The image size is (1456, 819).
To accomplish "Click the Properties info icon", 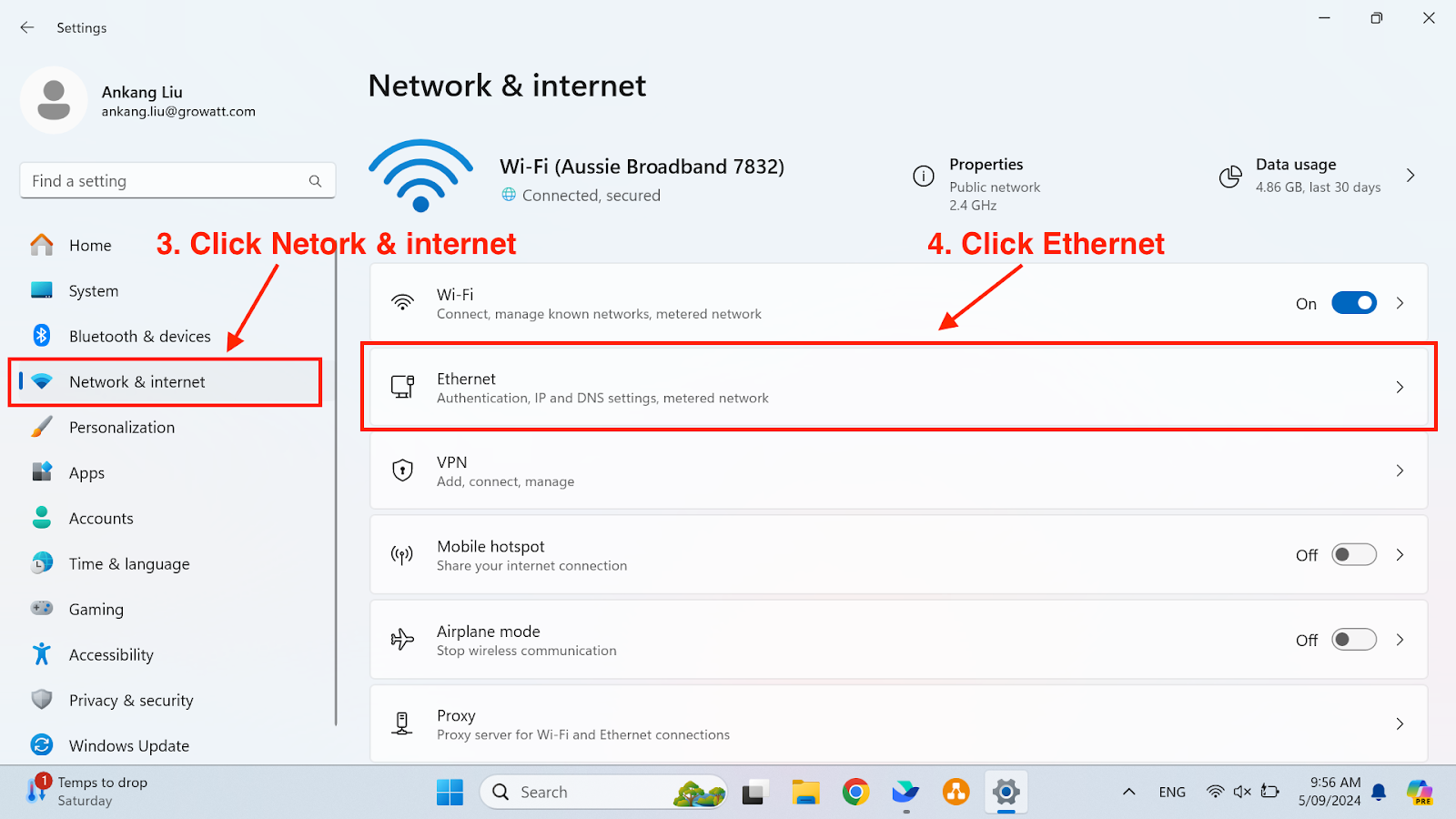I will coord(924,176).
